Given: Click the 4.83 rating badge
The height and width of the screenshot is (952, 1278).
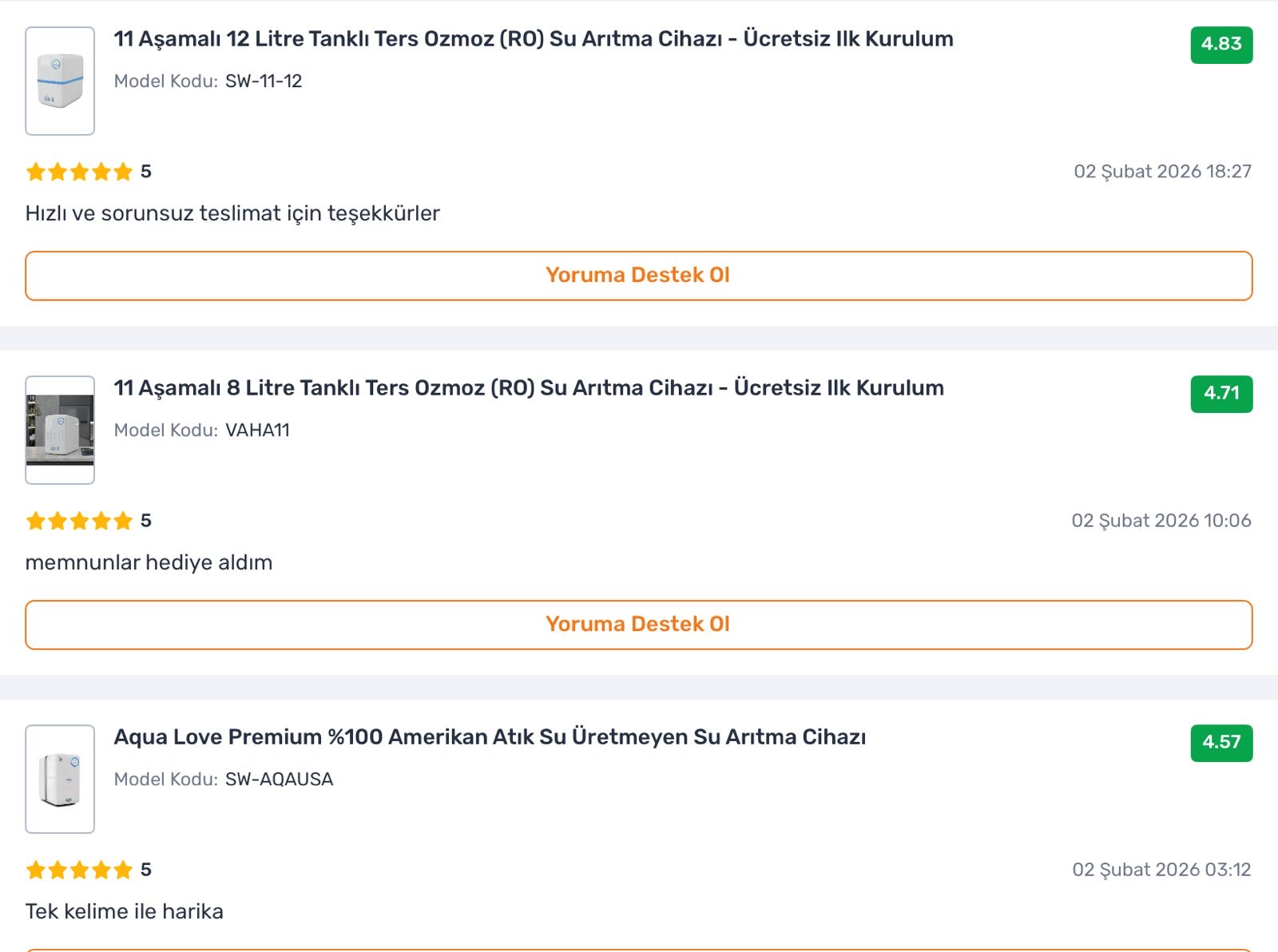Looking at the screenshot, I should point(1221,45).
